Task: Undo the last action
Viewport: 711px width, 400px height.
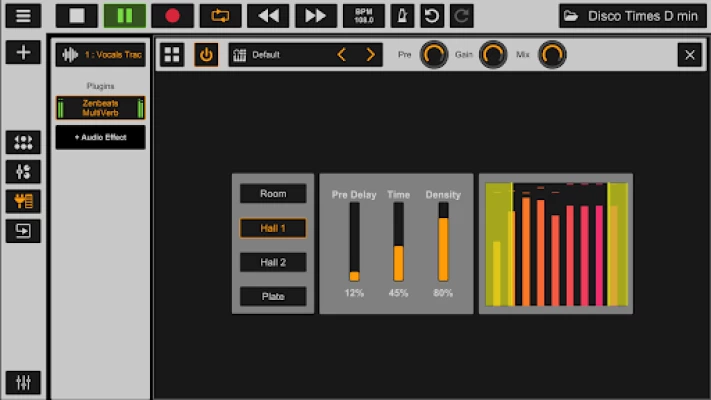Action: 431,15
